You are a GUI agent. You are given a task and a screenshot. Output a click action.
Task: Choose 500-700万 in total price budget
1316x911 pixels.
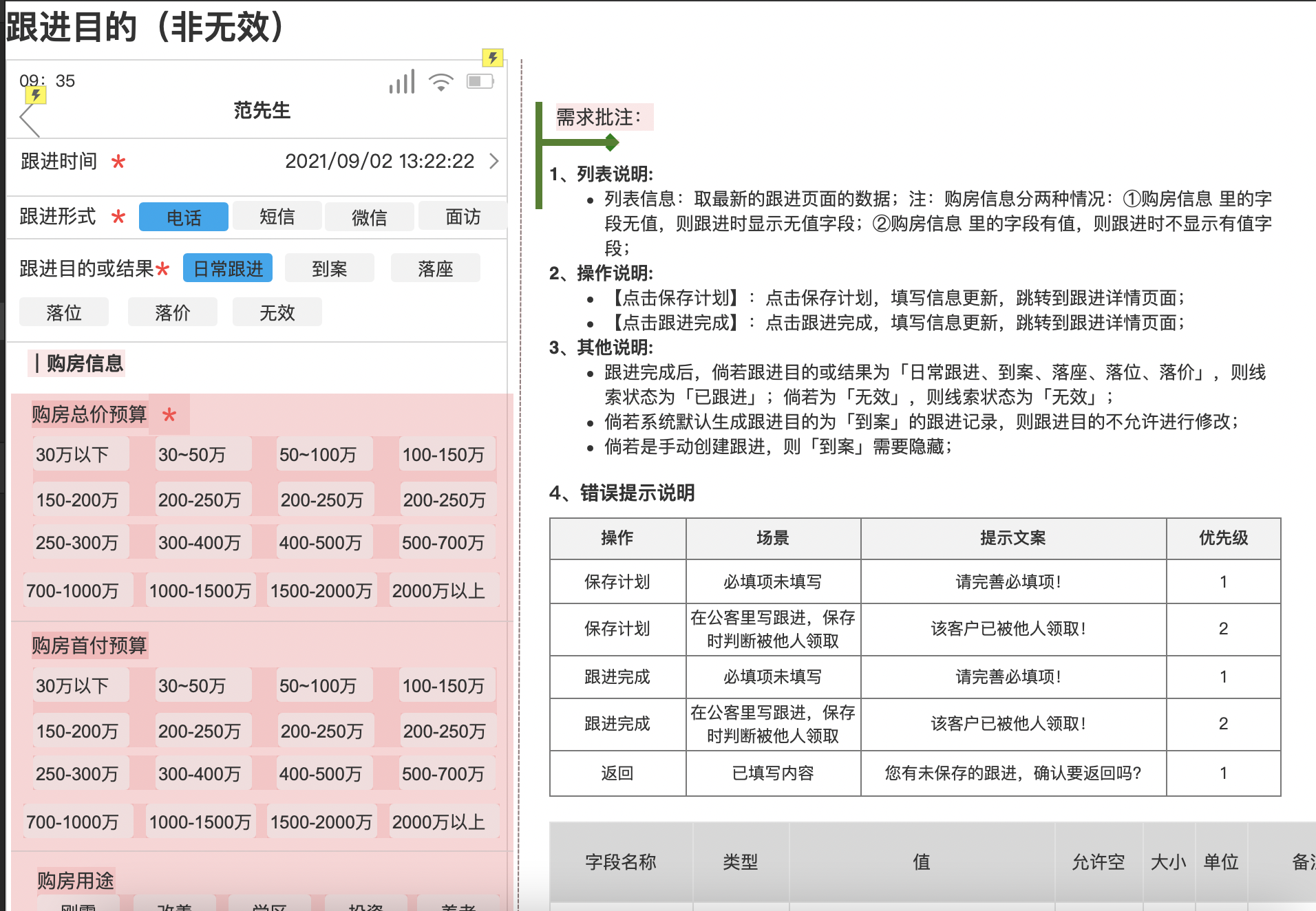tap(447, 542)
